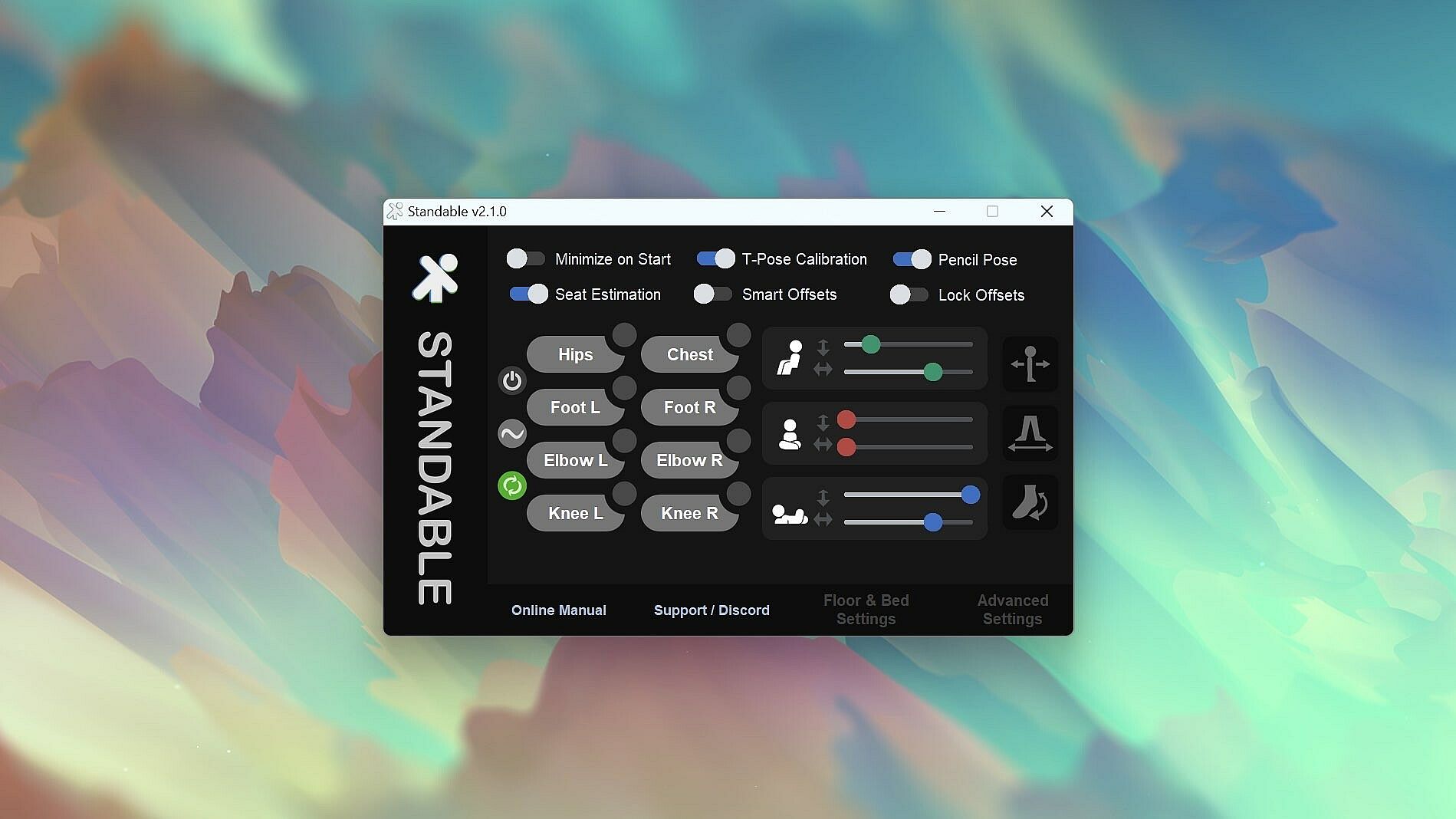The width and height of the screenshot is (1456, 819).
Task: Click the sitting pose vertical red slider handle
Action: [846, 419]
